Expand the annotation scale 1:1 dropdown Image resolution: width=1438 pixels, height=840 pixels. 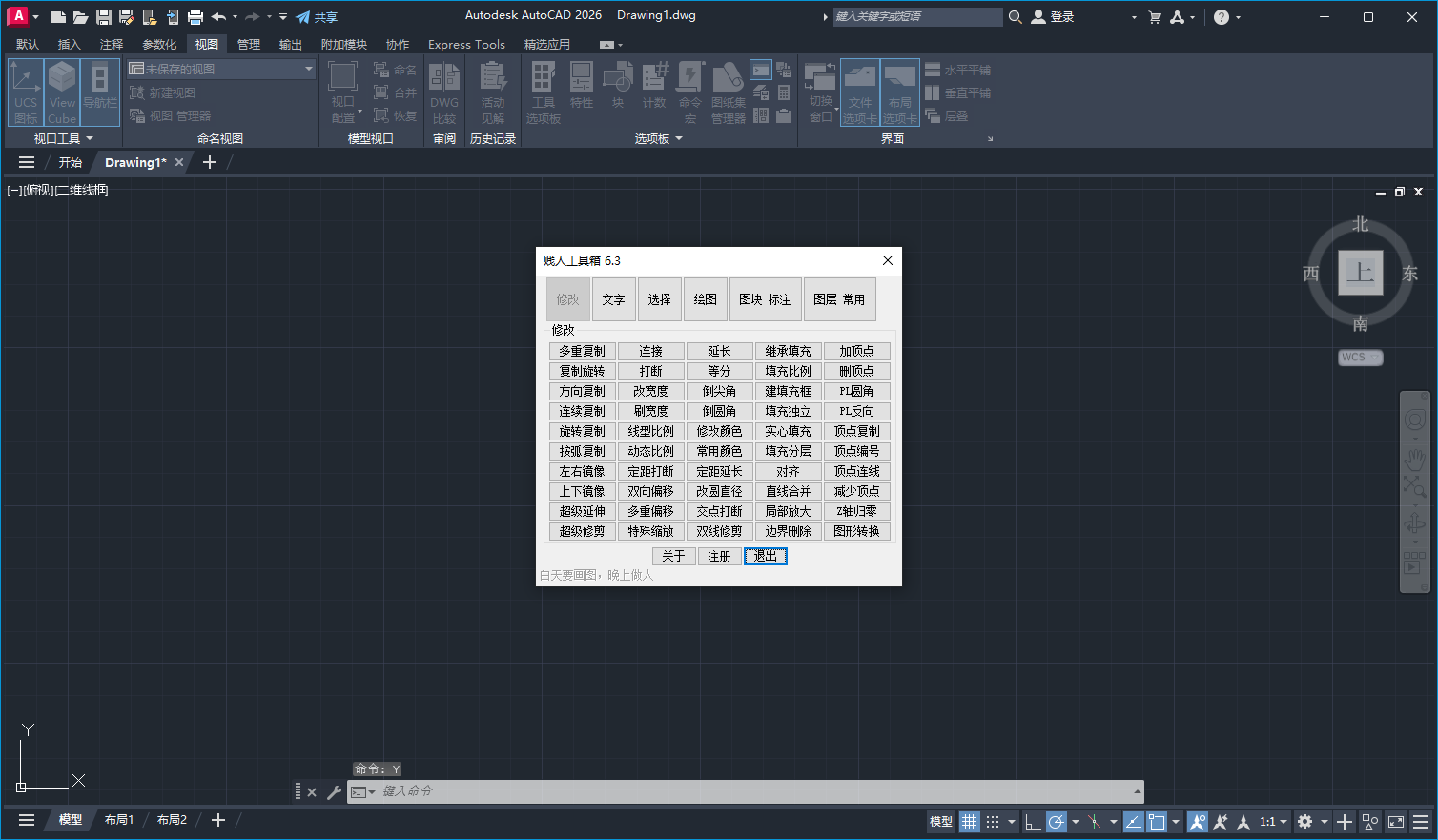pos(1273,821)
